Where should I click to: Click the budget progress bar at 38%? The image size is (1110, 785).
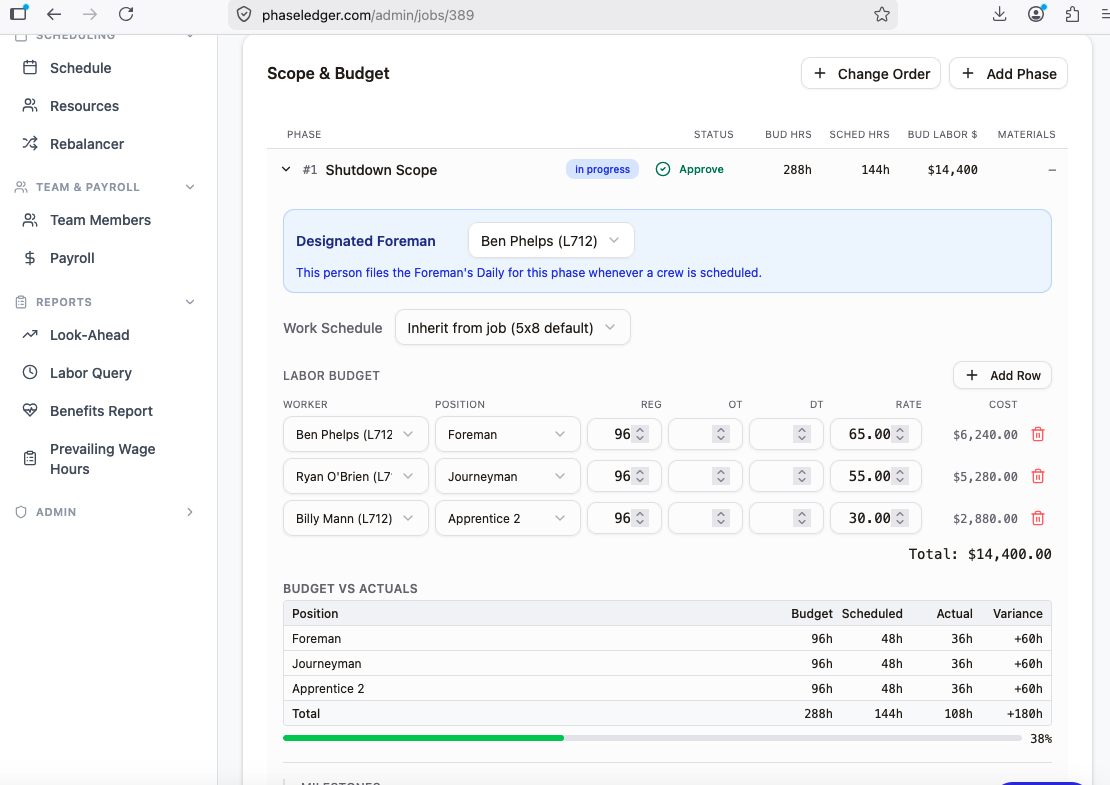652,738
